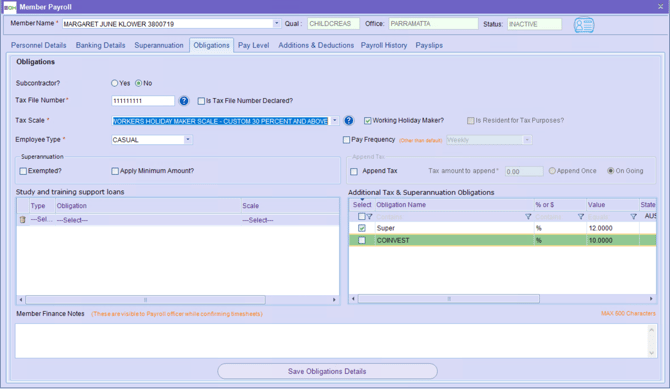Expand the Tax Scale dropdown
670x389 pixels.
tap(335, 121)
